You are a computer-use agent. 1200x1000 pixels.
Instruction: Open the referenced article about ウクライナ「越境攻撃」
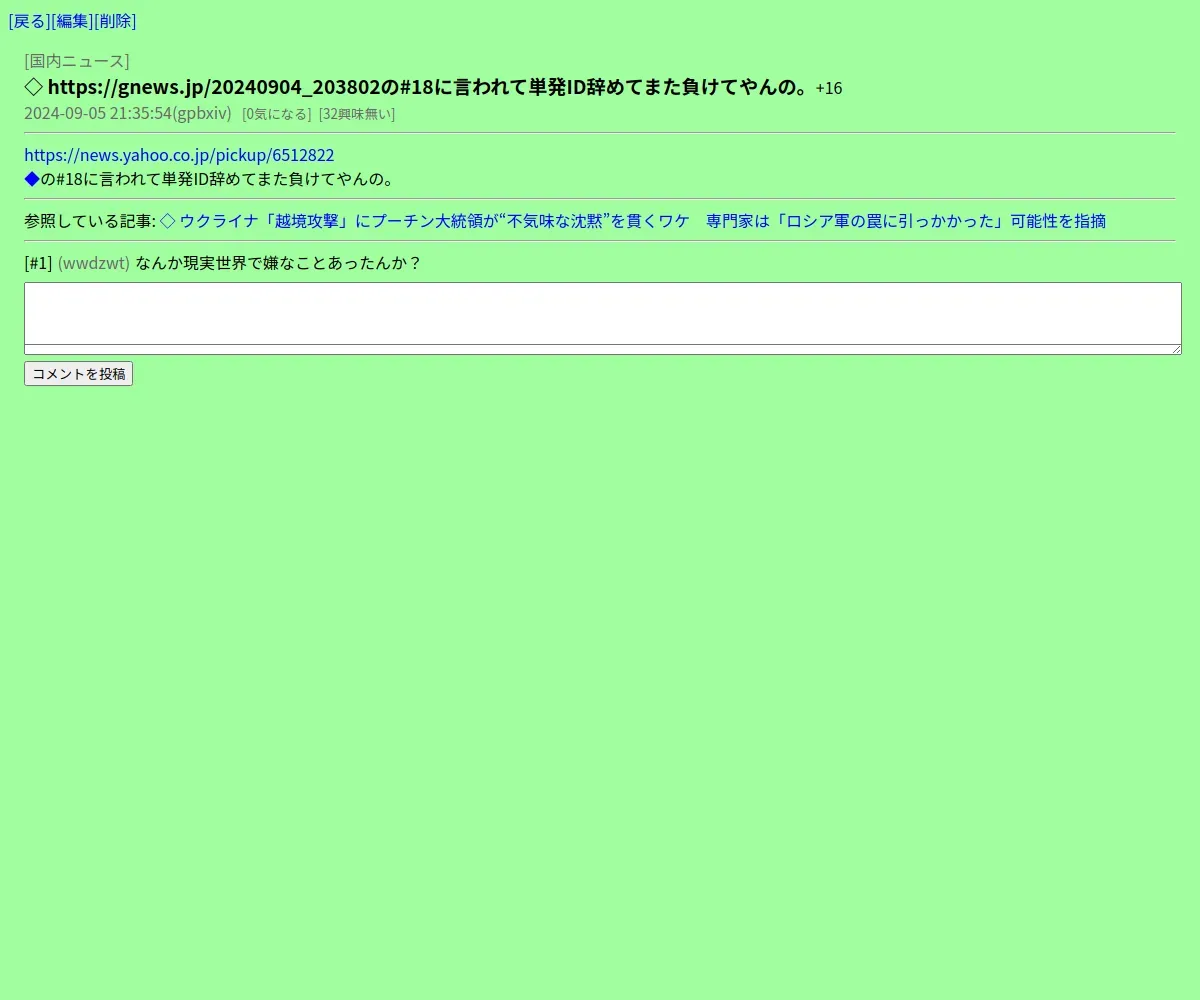pos(633,221)
